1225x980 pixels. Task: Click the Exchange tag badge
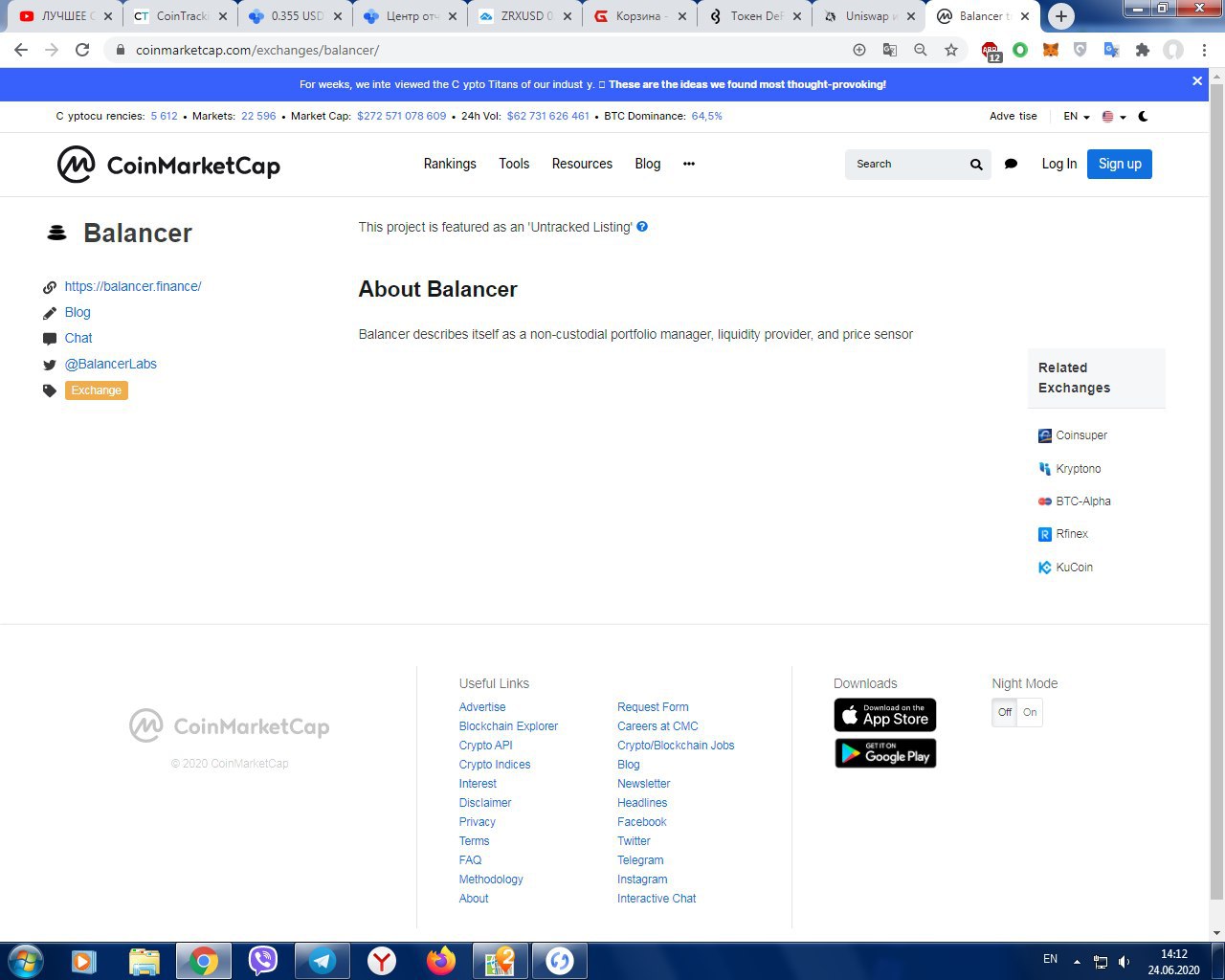(x=97, y=390)
